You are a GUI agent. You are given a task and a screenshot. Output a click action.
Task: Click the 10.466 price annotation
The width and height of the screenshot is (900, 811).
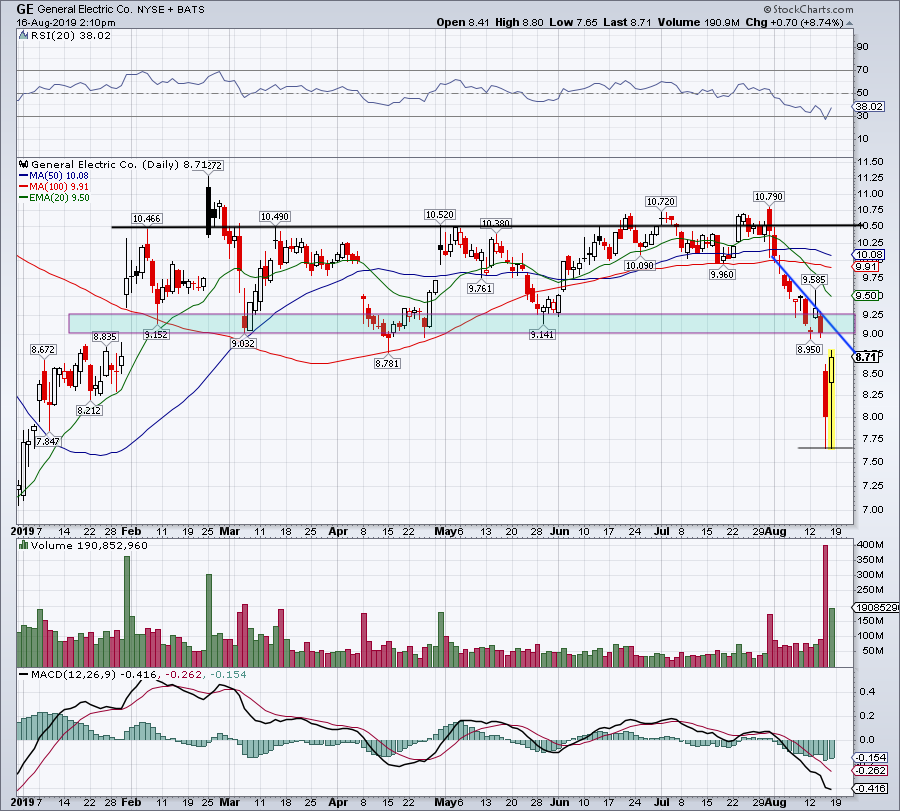tap(146, 219)
